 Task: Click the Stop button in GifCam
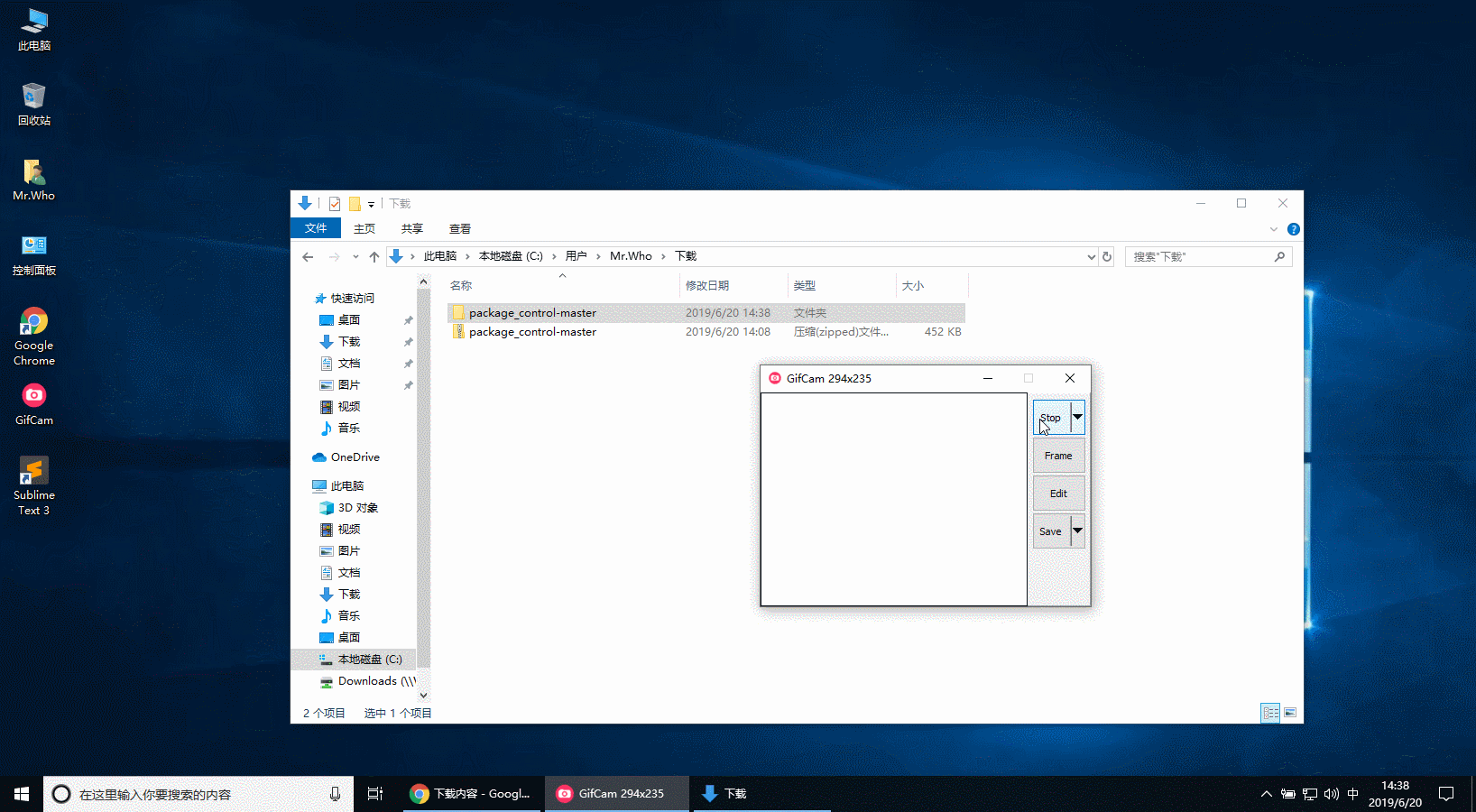1051,418
